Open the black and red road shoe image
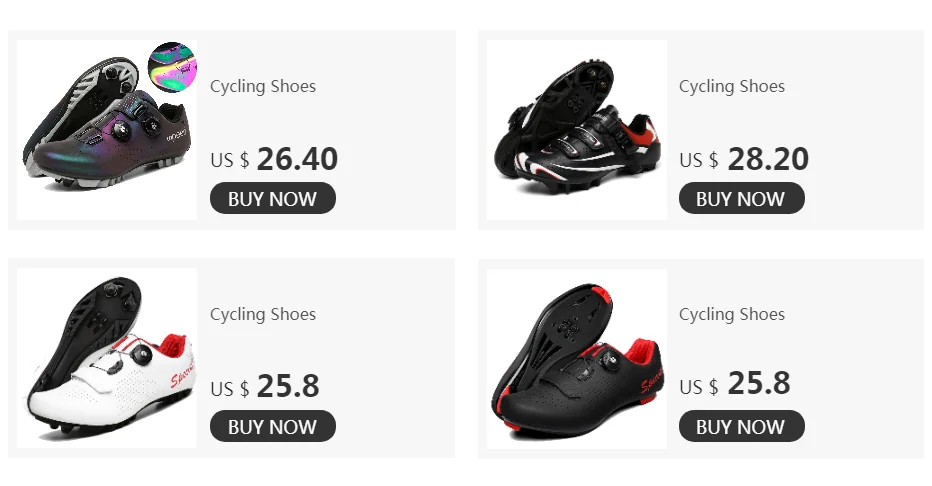 coord(577,358)
